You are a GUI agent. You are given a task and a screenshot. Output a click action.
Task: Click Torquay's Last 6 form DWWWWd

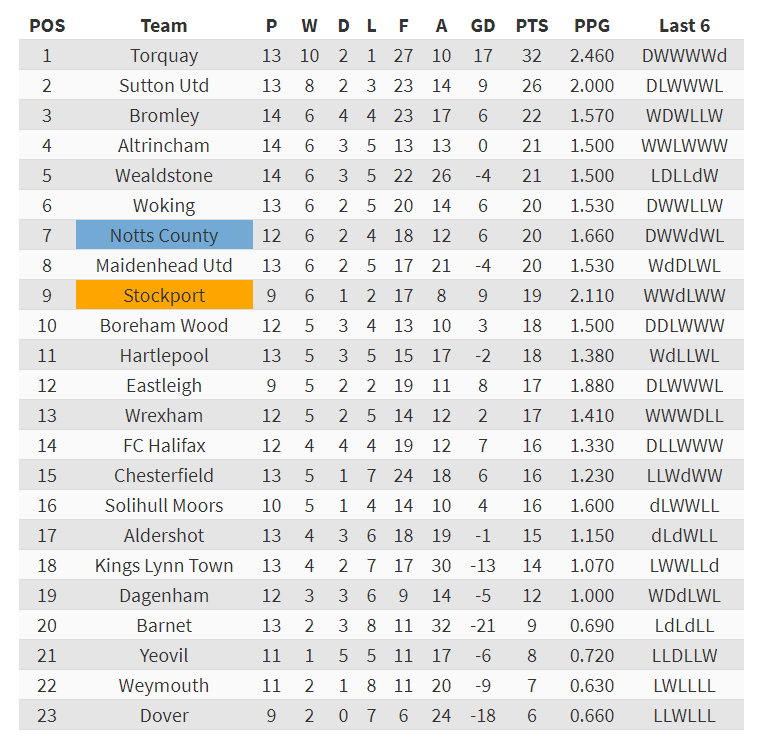pos(685,56)
